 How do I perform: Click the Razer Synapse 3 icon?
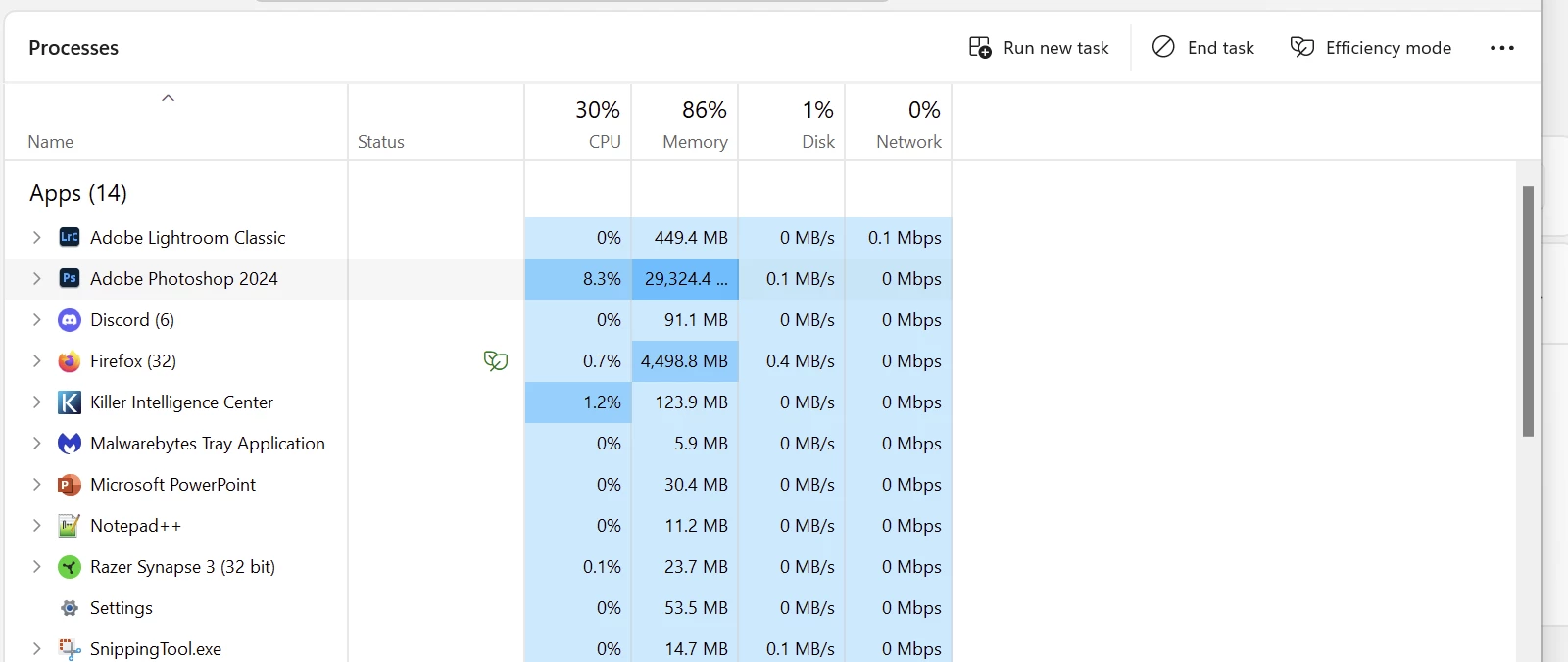(x=70, y=567)
